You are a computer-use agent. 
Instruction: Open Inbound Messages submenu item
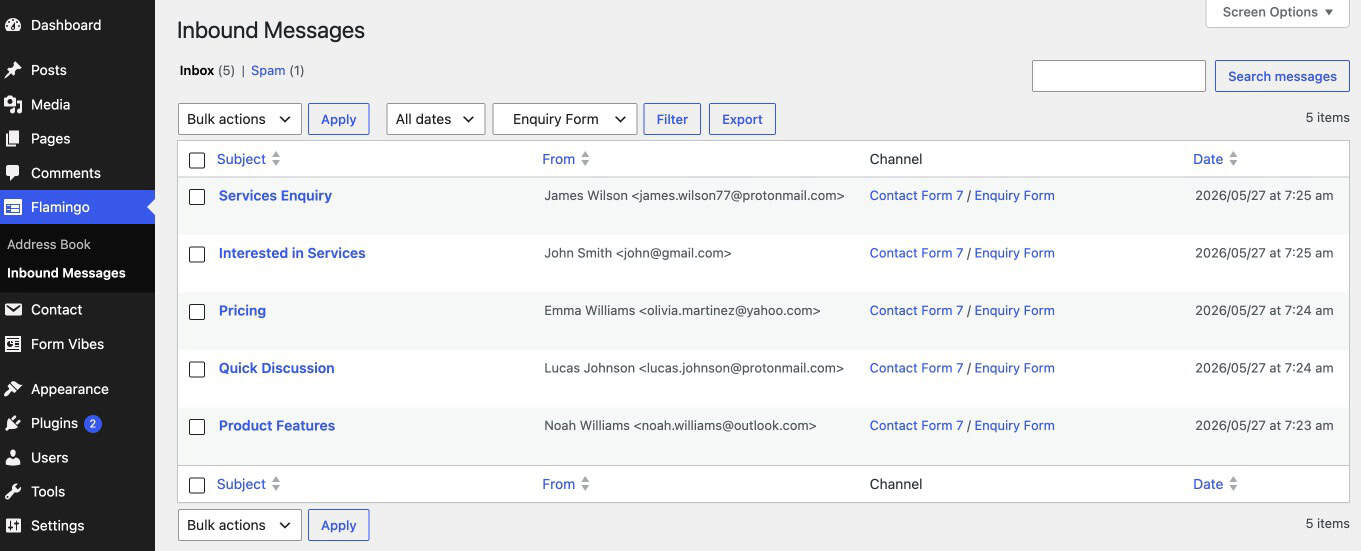click(66, 273)
